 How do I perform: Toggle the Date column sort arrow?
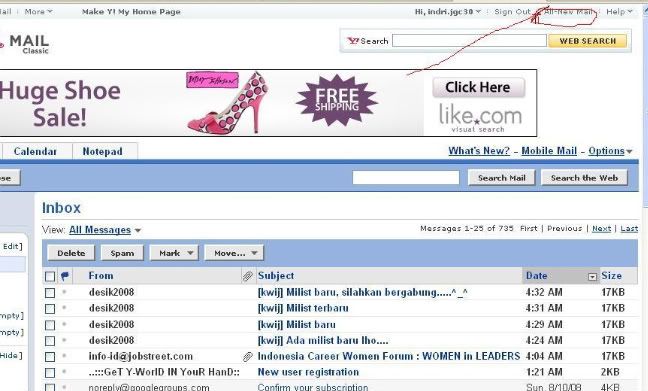(592, 277)
